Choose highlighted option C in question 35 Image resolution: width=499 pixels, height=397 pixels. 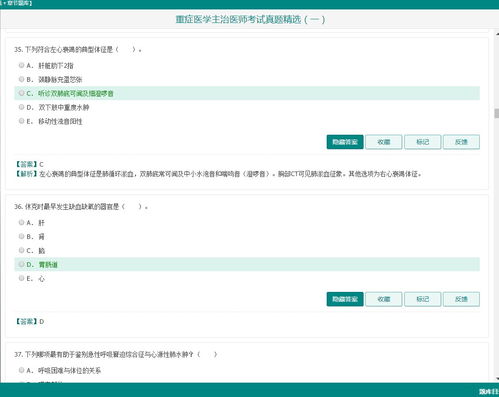tap(247, 93)
